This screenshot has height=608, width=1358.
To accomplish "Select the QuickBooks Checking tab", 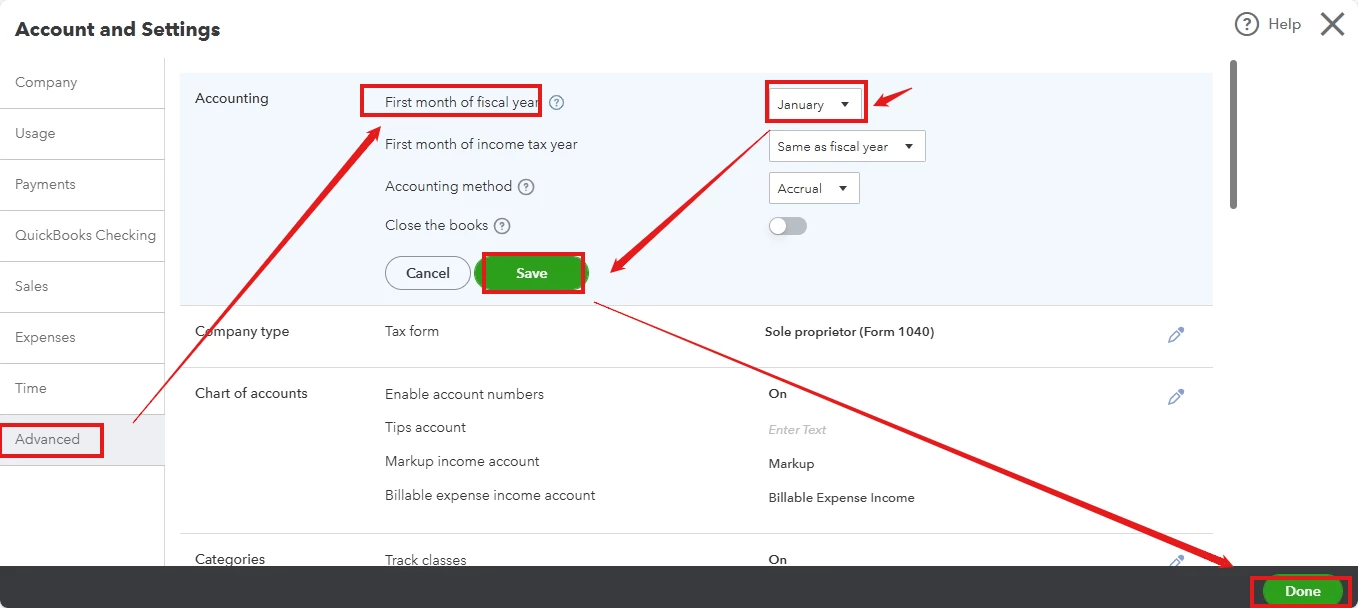I will 82,236.
